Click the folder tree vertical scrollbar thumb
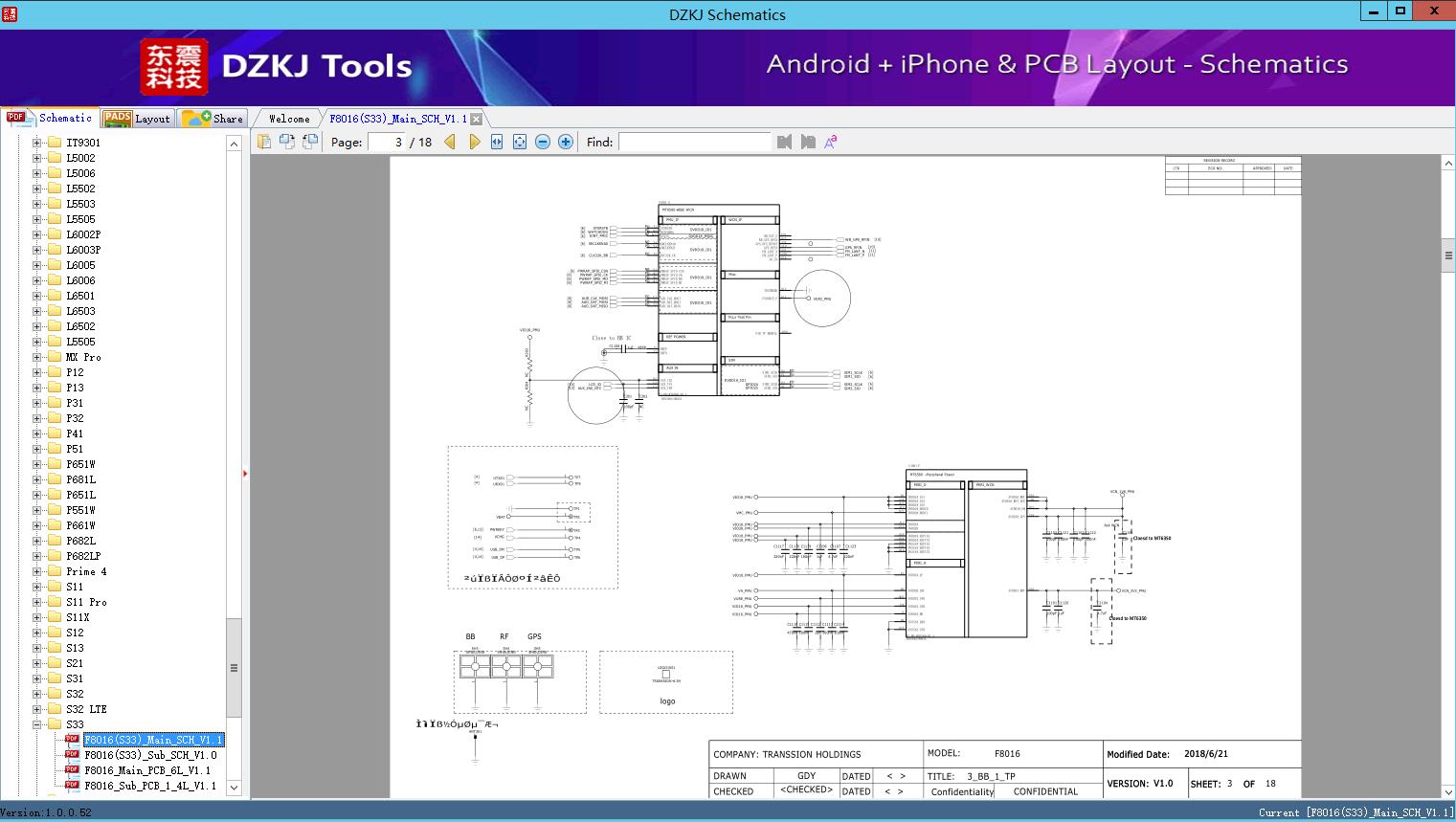Viewport: 1456px width, 822px height. [x=234, y=667]
